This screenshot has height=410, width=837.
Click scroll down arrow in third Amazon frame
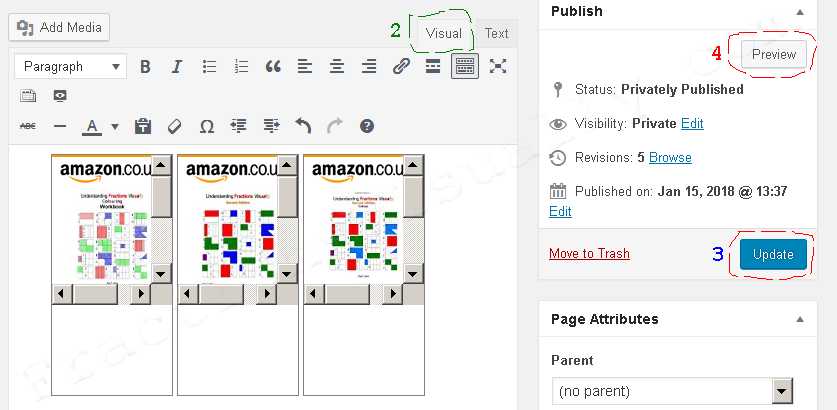414,274
